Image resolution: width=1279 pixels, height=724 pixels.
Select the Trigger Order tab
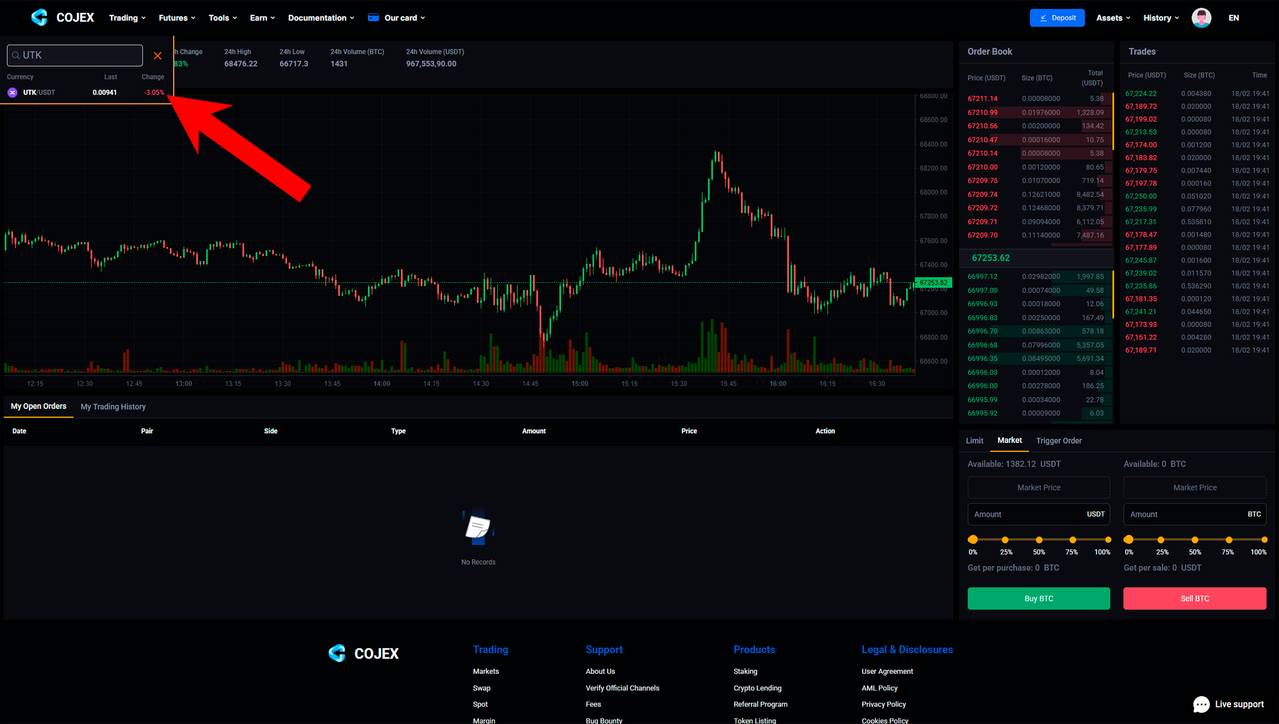click(1059, 441)
